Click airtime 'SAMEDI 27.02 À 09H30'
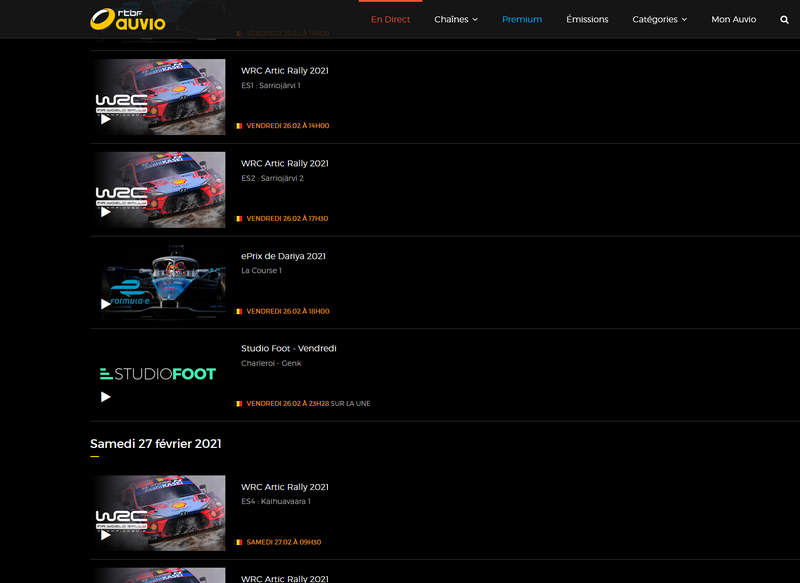Viewport: 800px width, 583px height. [x=284, y=542]
